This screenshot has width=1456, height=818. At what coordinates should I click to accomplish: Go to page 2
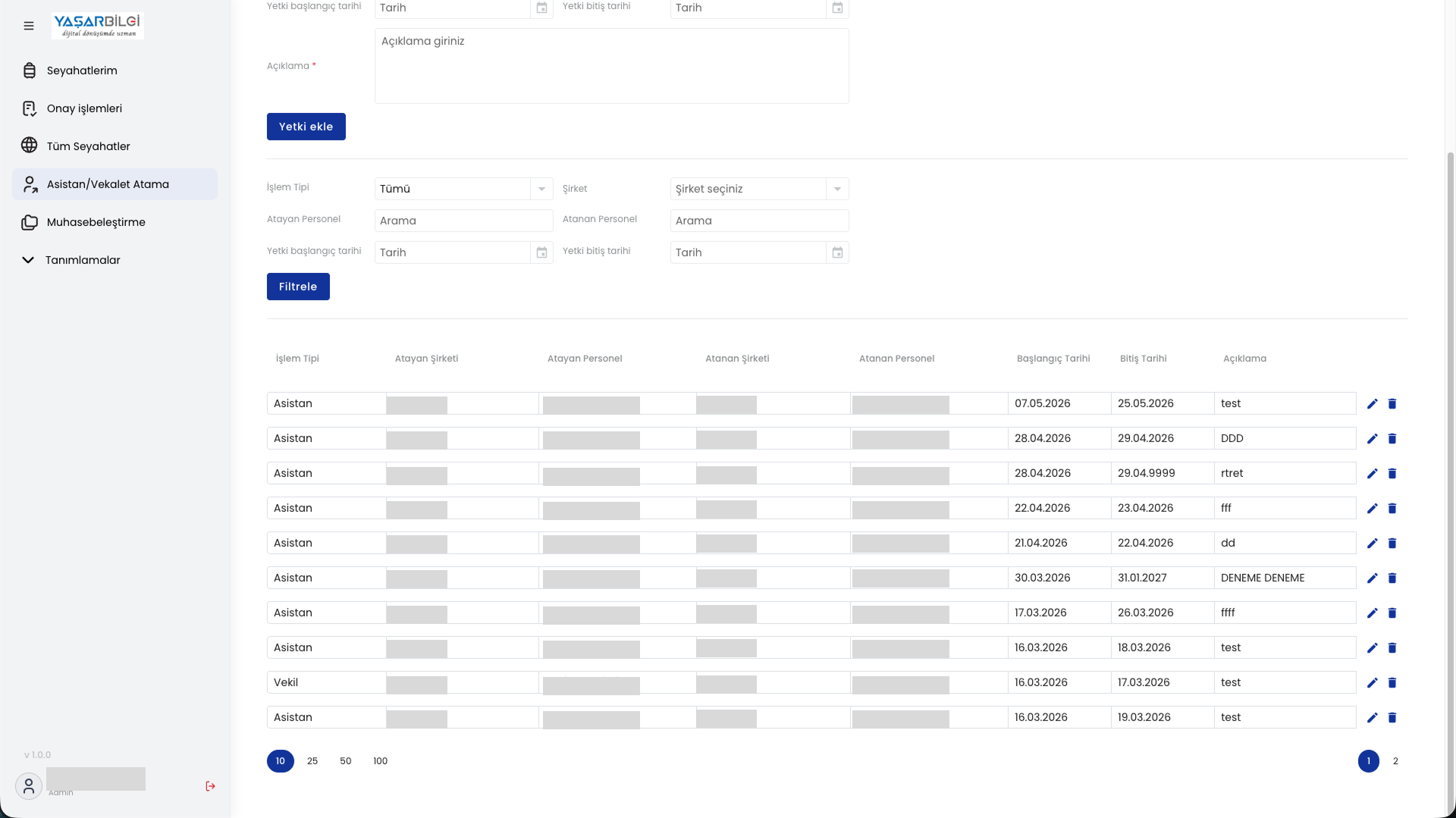click(x=1395, y=761)
